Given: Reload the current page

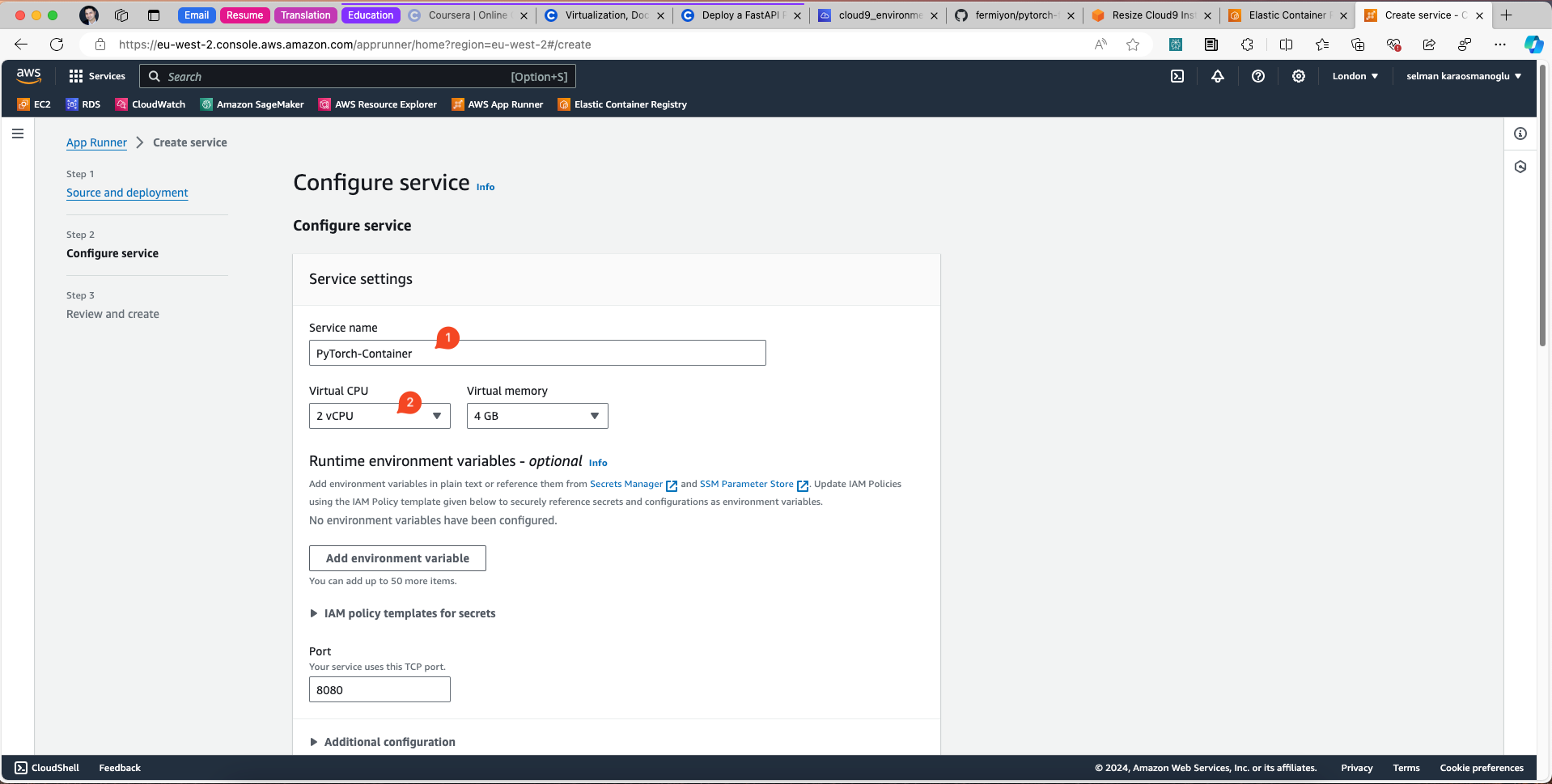Looking at the screenshot, I should [x=57, y=44].
